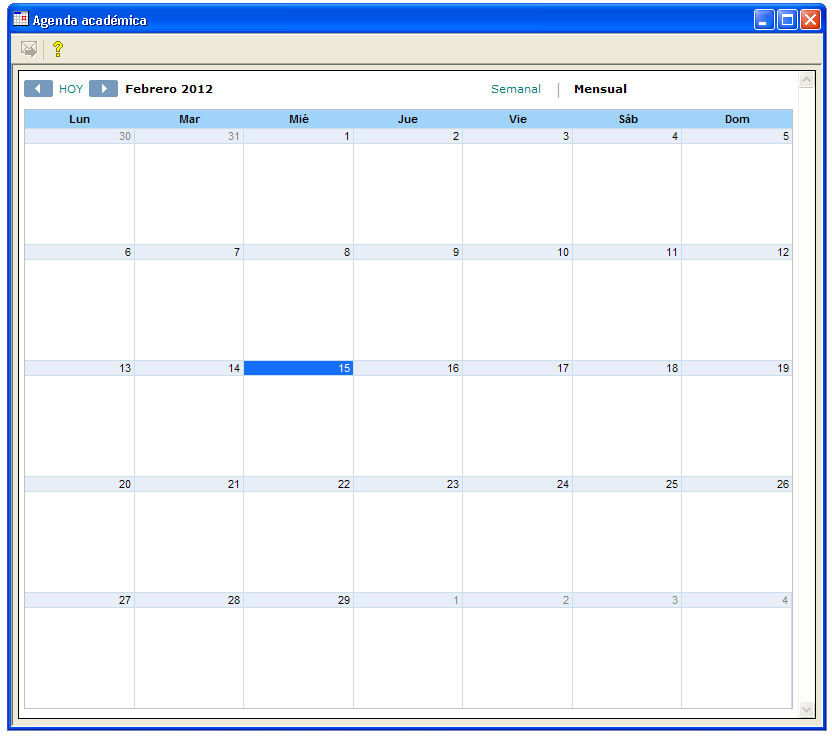
Task: Select the highlighted day 15
Action: tap(298, 368)
